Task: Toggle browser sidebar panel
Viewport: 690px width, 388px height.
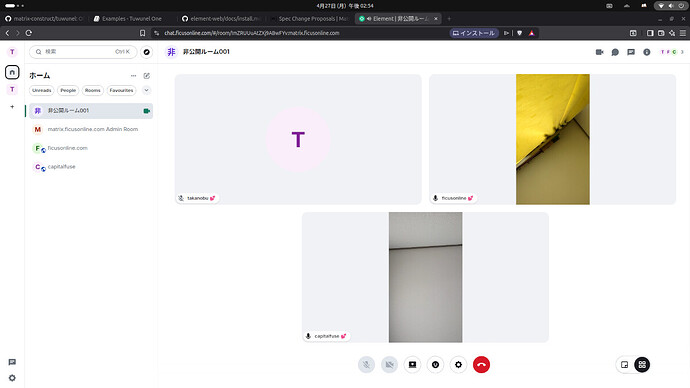Action: click(650, 33)
